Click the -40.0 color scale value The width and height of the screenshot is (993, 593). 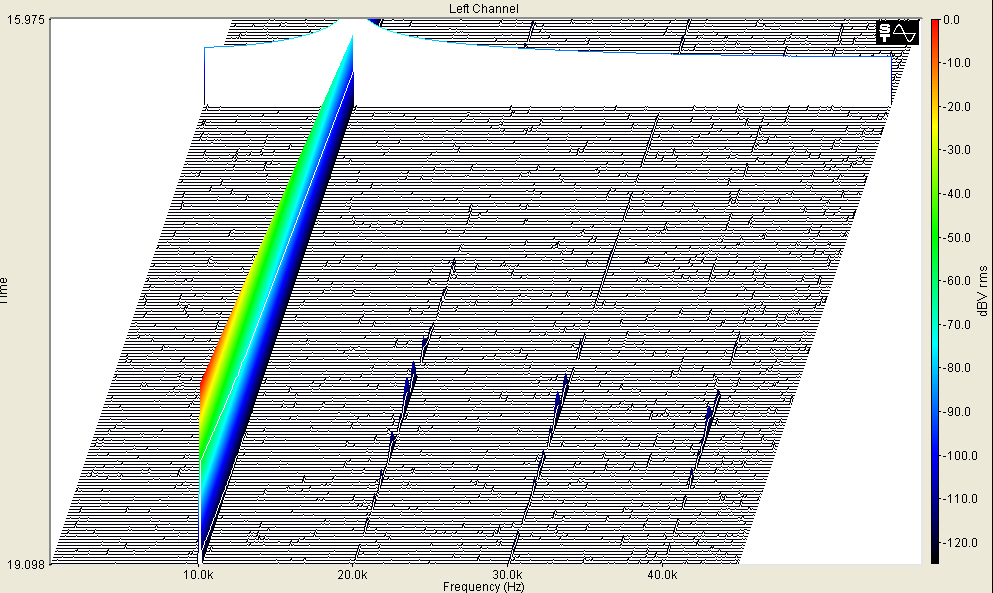(956, 194)
